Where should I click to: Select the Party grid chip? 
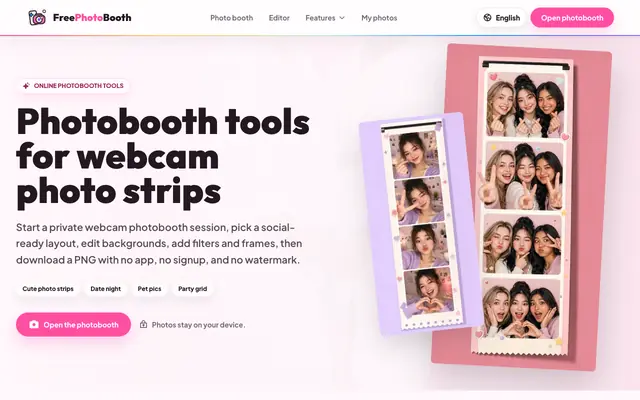pos(193,289)
